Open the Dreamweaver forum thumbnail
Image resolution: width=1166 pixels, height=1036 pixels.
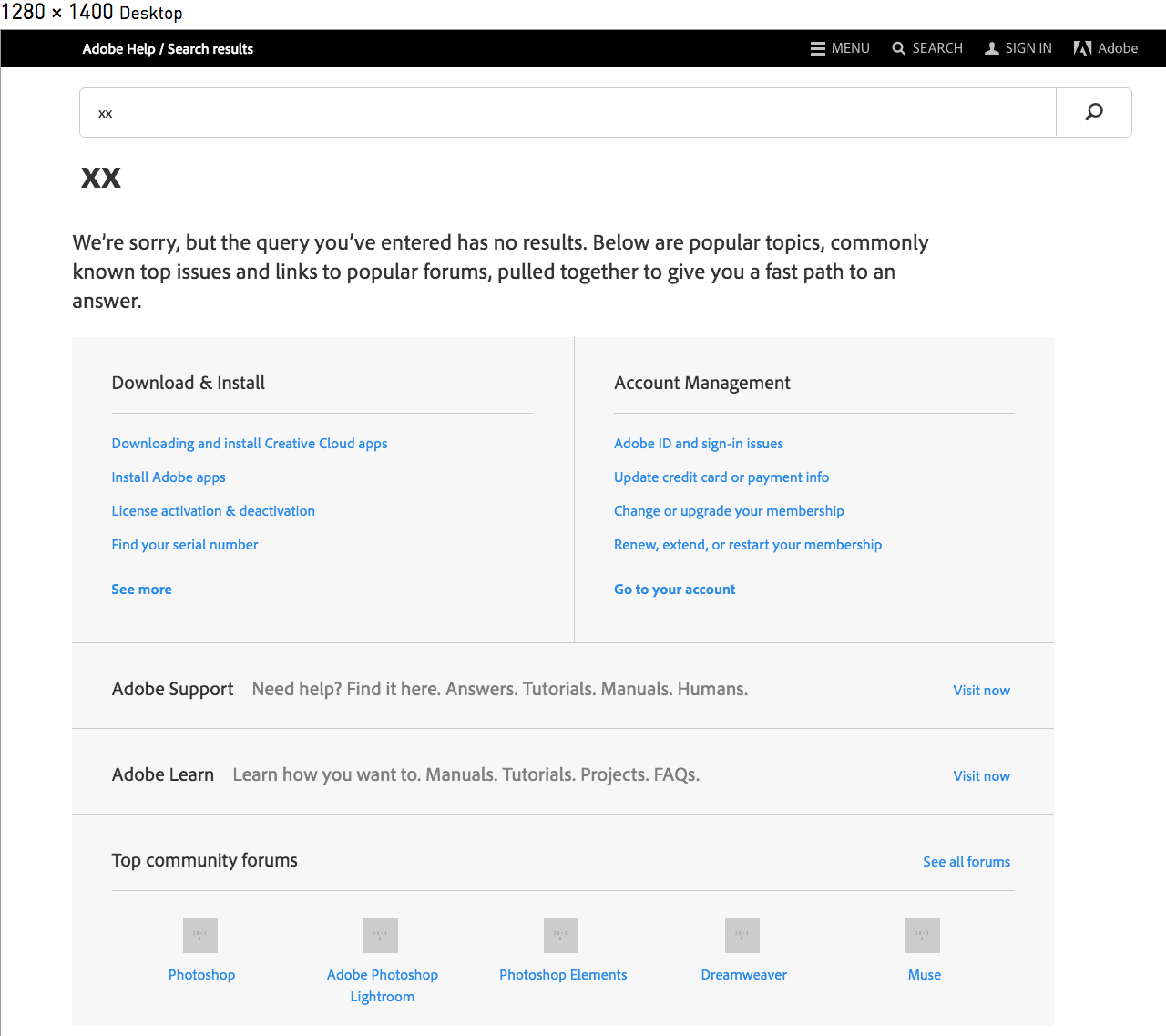coord(742,936)
